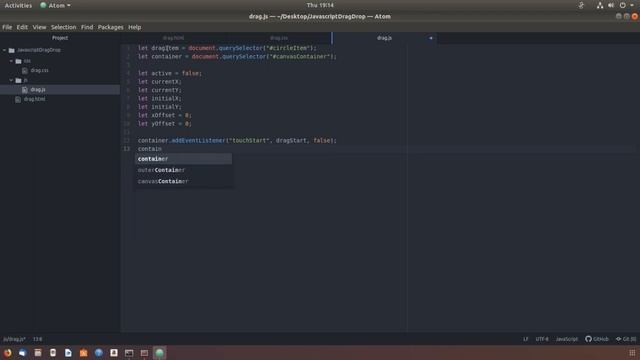Switch to the drag.html tab

[x=173, y=38]
